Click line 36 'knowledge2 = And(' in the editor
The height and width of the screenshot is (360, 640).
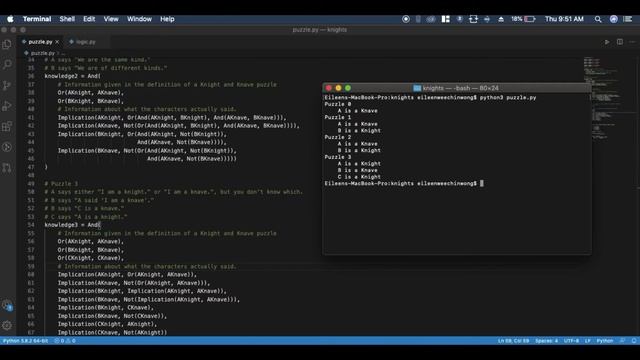coord(73,76)
